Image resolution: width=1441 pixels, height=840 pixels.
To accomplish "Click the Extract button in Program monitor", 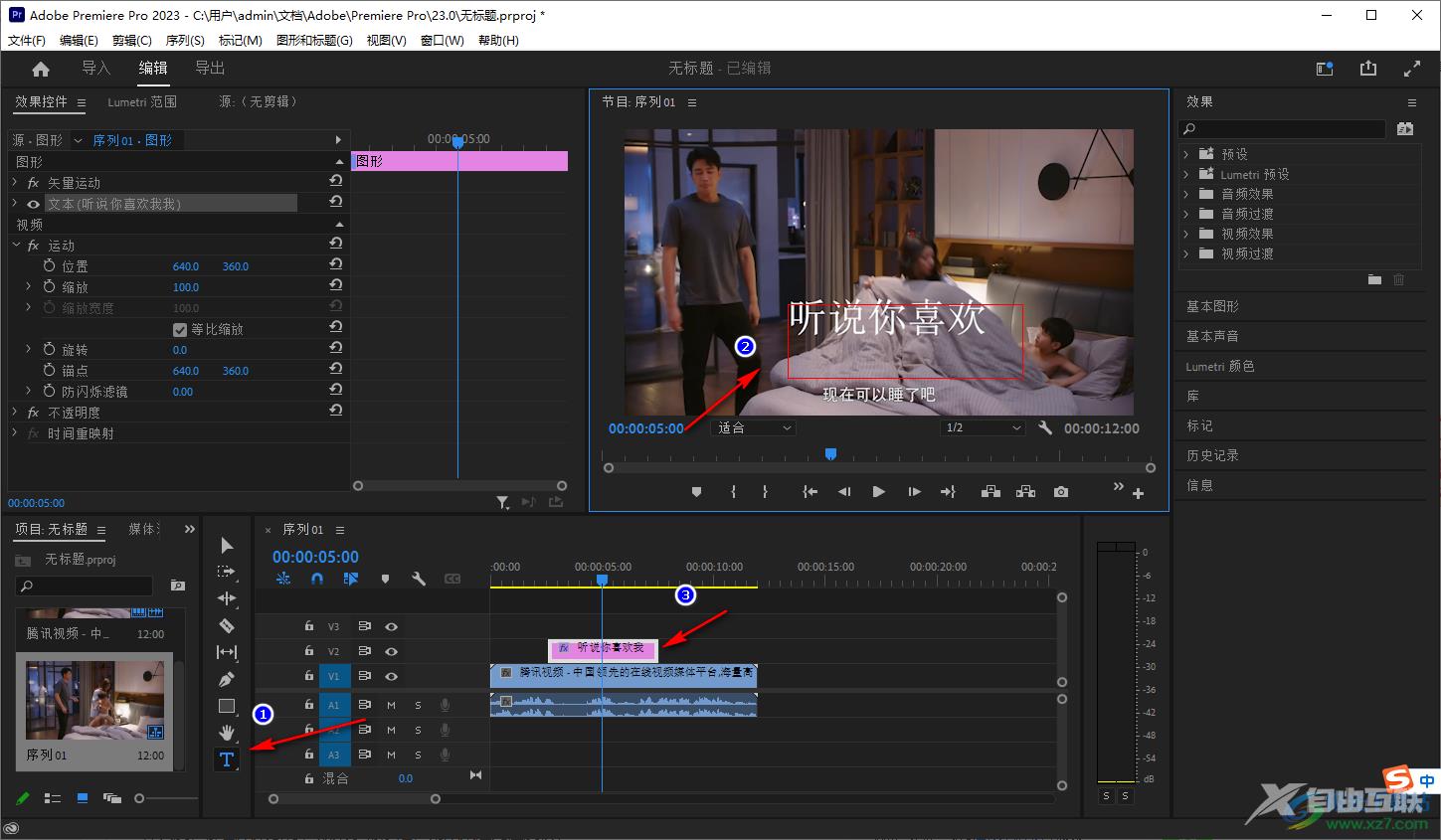I will point(1025,491).
